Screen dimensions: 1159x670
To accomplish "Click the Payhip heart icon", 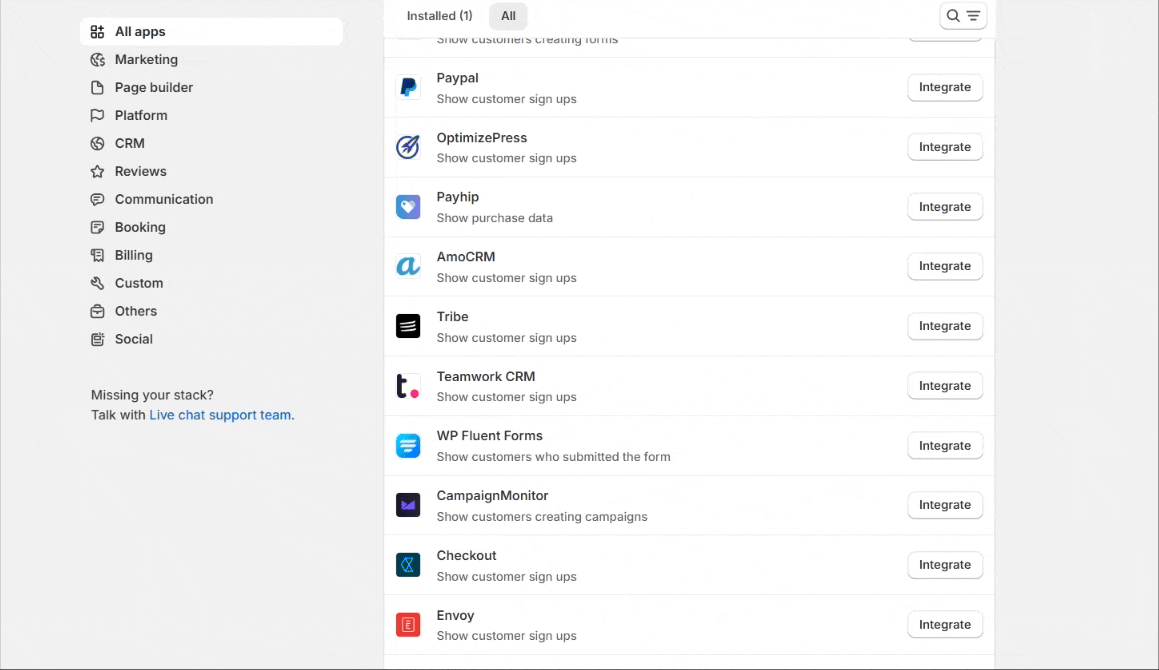I will 408,207.
